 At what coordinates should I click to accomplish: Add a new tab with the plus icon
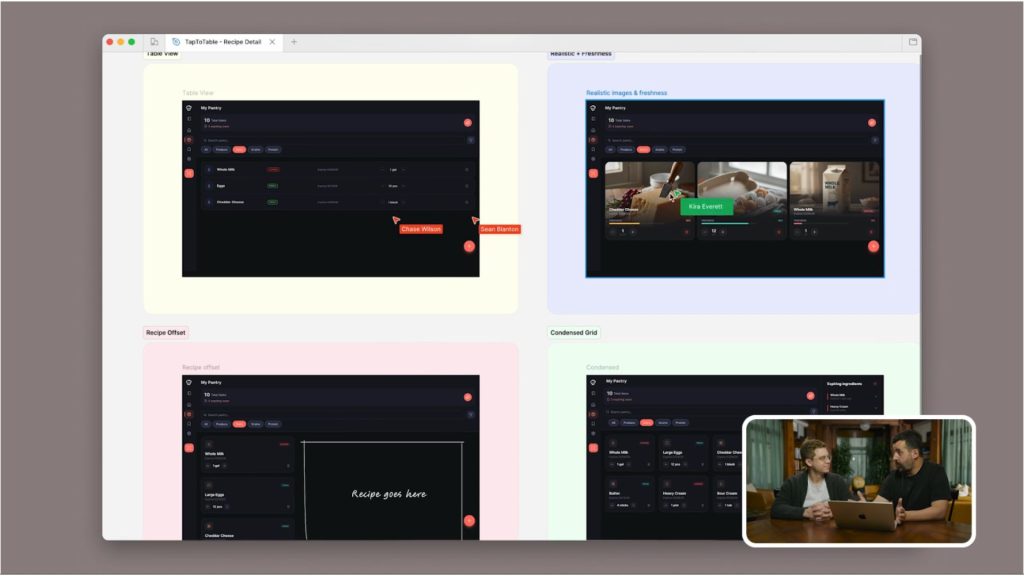pyautogui.click(x=294, y=42)
